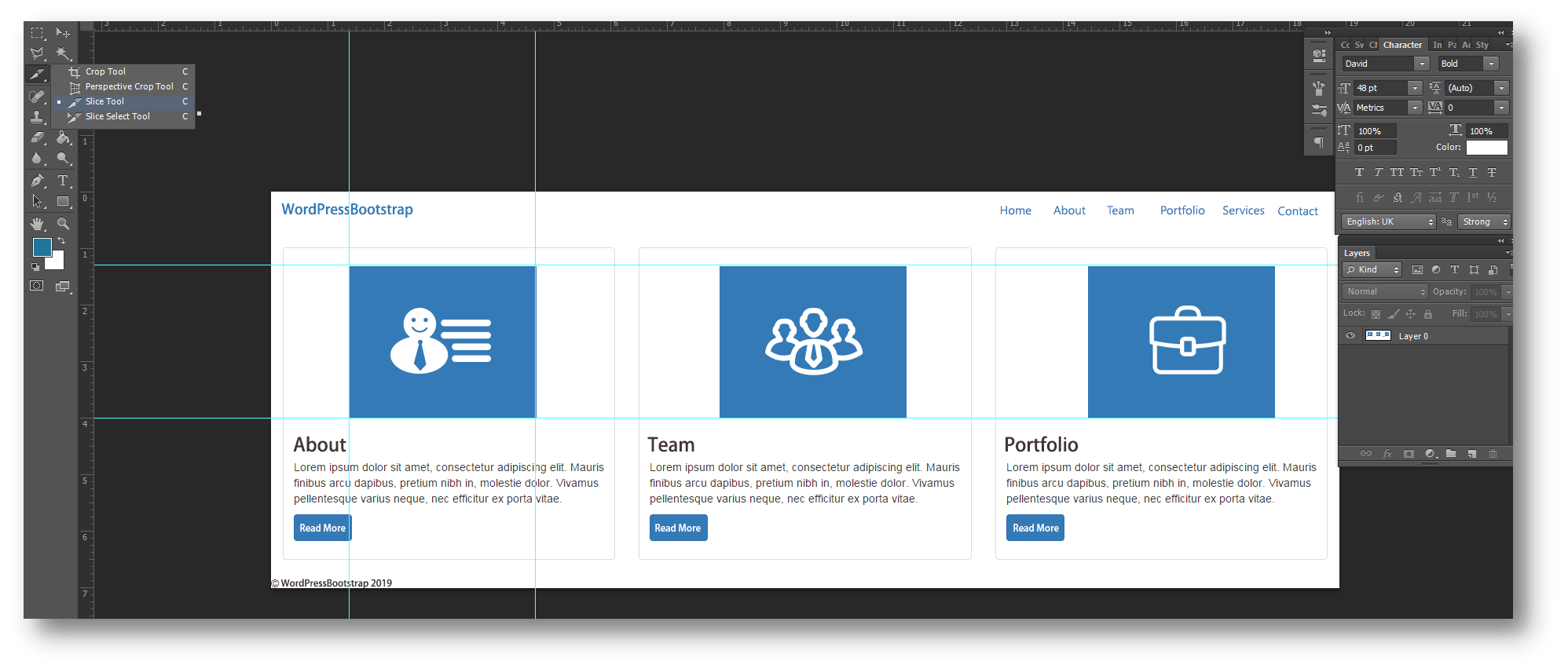Toggle Superscript style

click(1435, 172)
